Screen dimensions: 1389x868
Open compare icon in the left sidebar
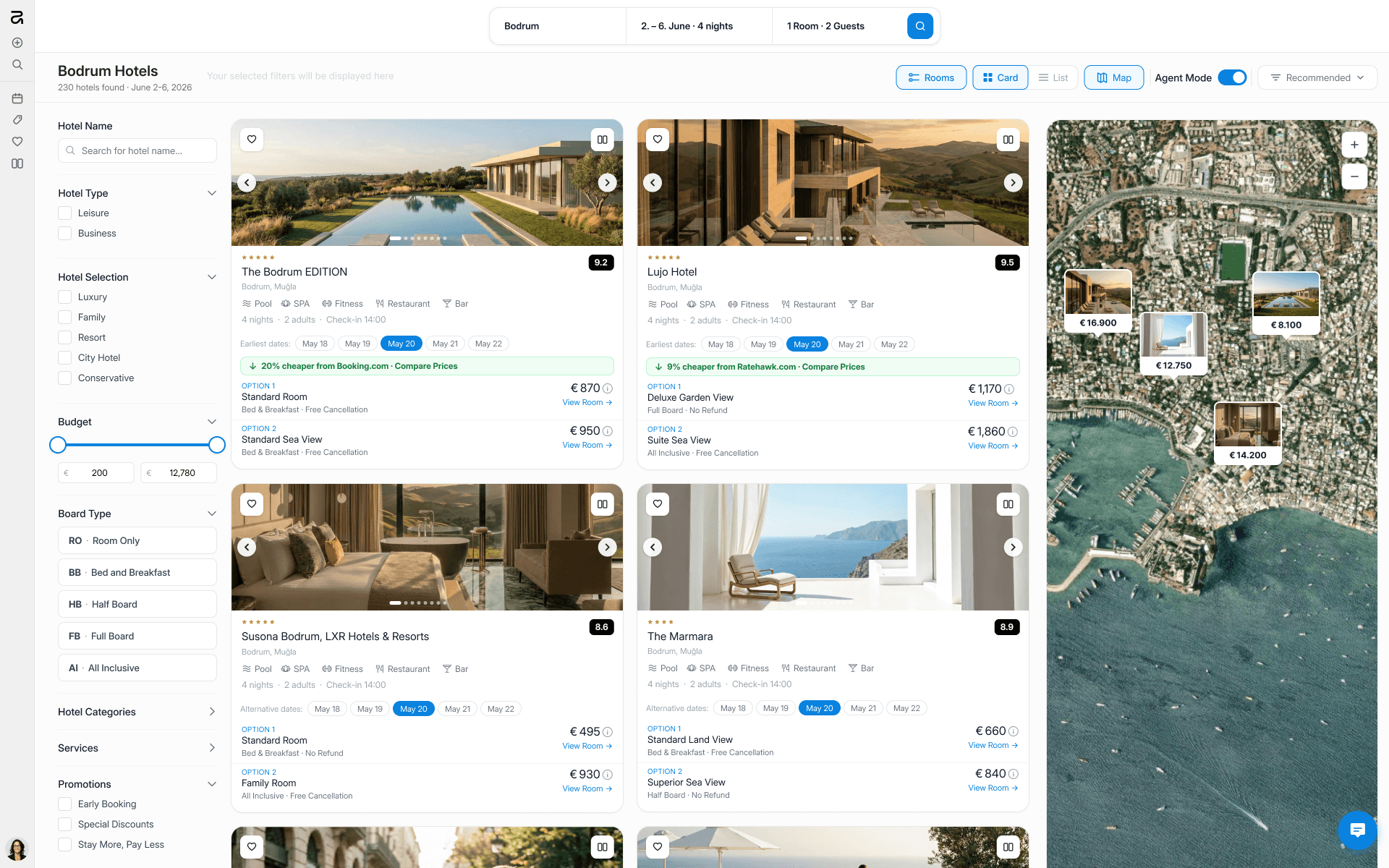(x=17, y=163)
